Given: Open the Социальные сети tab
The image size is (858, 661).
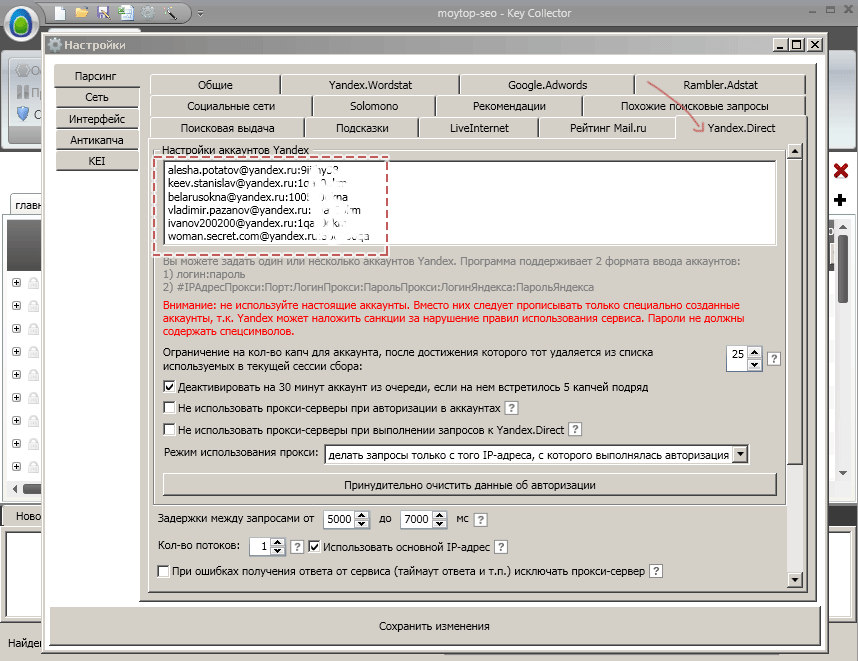Looking at the screenshot, I should (x=231, y=106).
